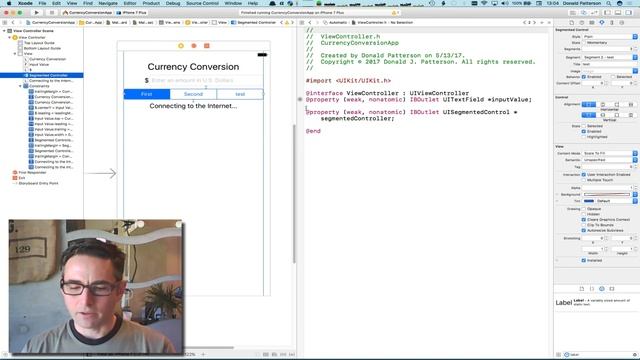Collapse the View Controller outline node

click(x=10, y=38)
